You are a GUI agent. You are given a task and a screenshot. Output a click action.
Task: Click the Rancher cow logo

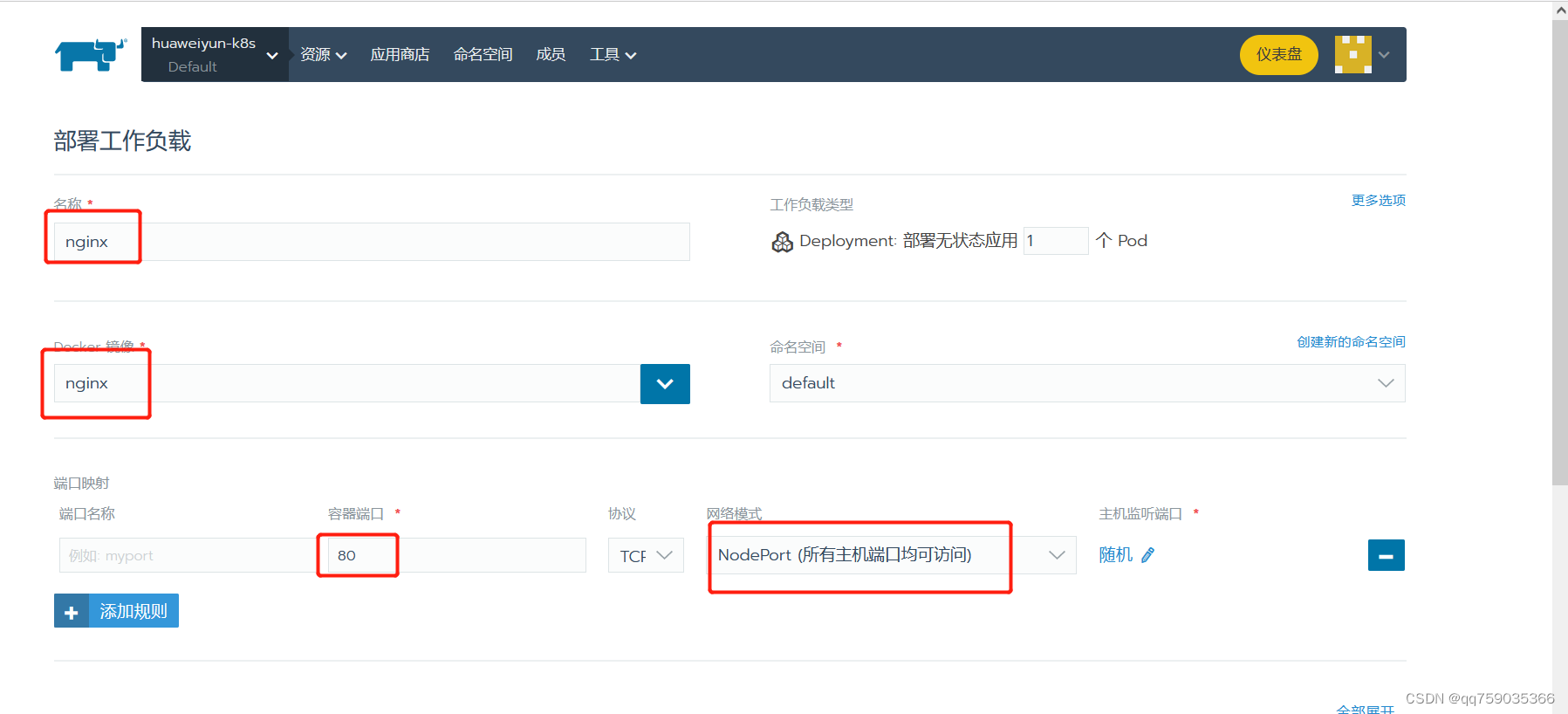(91, 54)
